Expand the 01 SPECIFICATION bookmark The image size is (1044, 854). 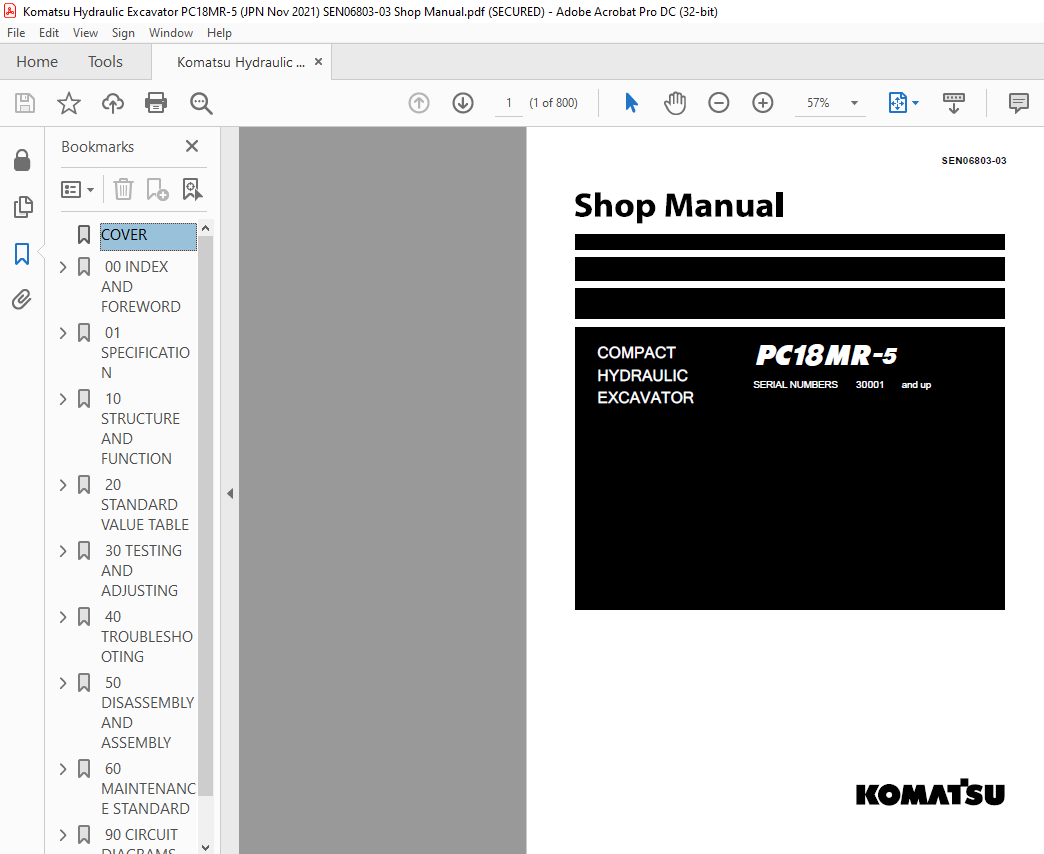tap(63, 333)
